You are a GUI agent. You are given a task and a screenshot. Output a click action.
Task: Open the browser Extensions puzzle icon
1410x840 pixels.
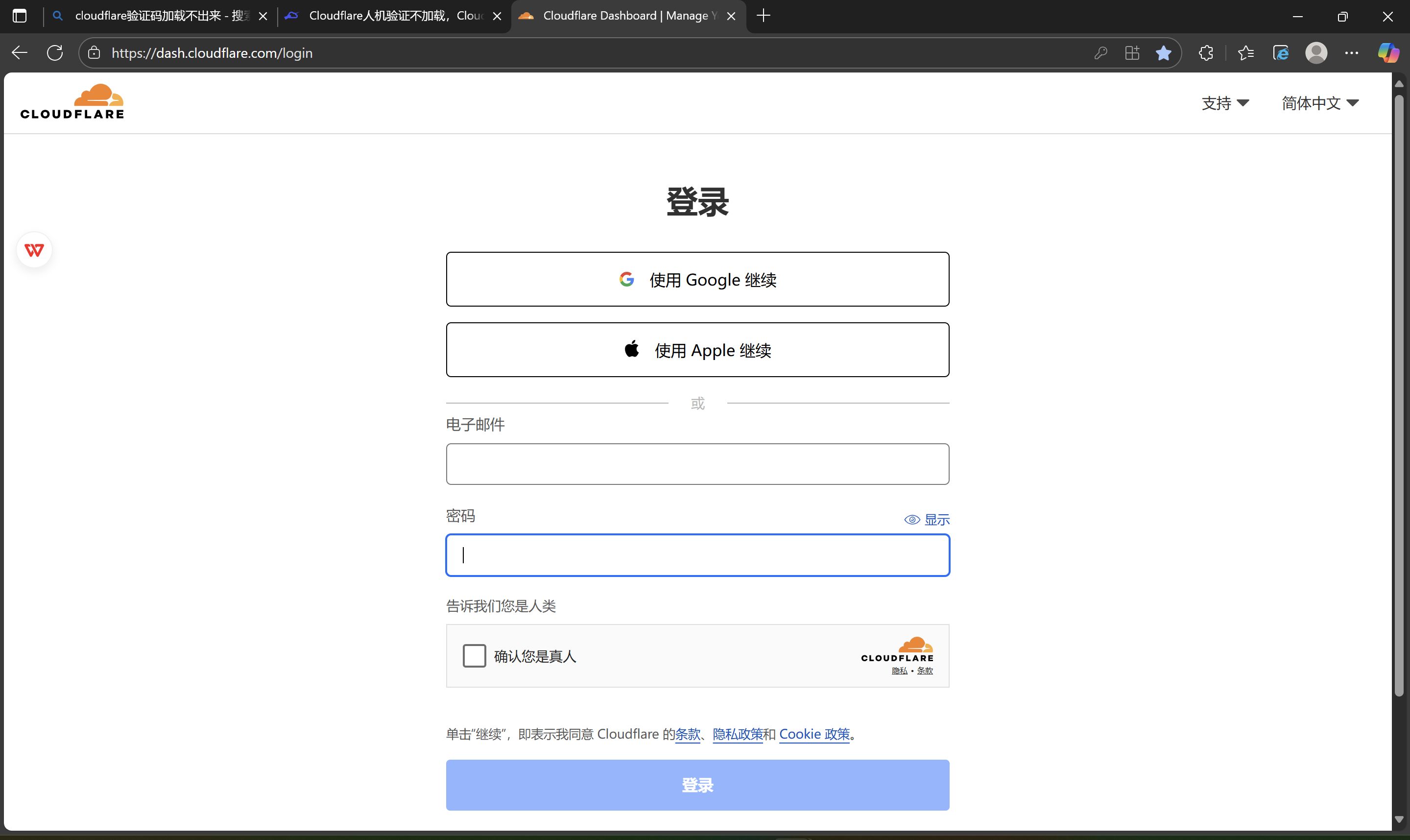[1206, 52]
